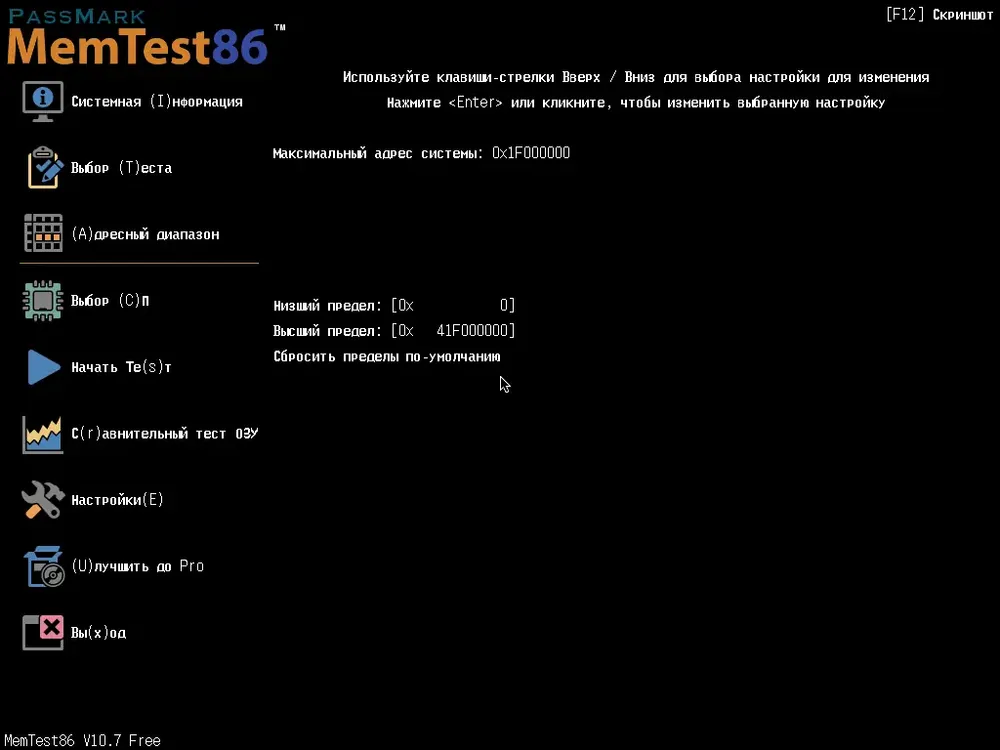The image size is (1000, 750).
Task: Click the blue Start Test play icon
Action: pos(43,367)
